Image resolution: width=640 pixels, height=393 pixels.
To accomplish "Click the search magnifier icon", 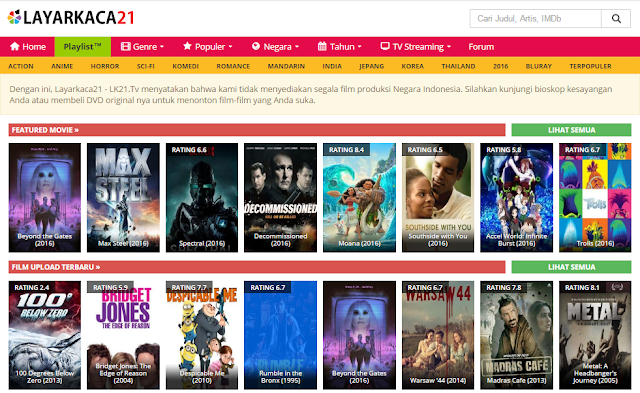I will [x=616, y=19].
